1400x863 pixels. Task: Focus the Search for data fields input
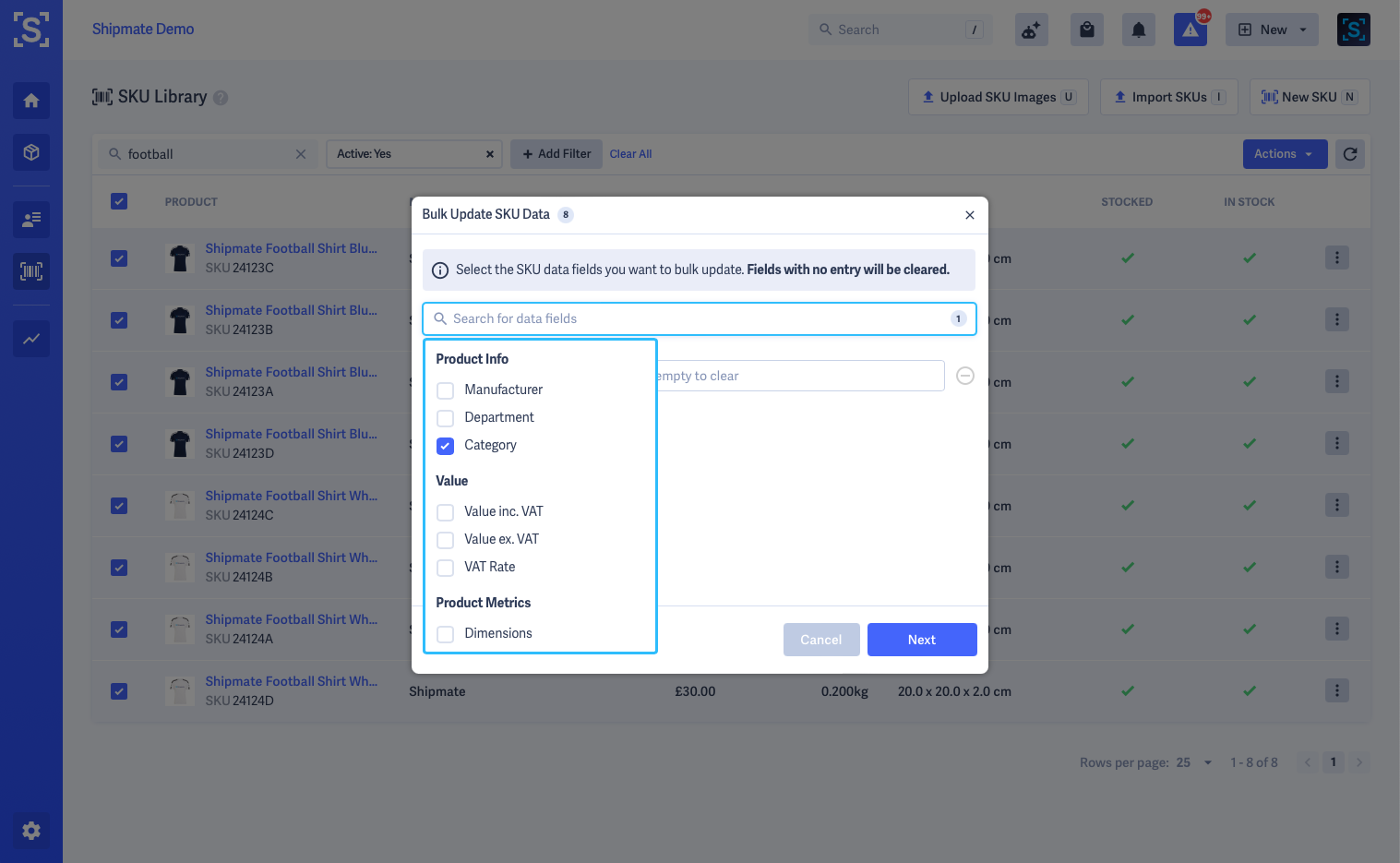point(700,318)
